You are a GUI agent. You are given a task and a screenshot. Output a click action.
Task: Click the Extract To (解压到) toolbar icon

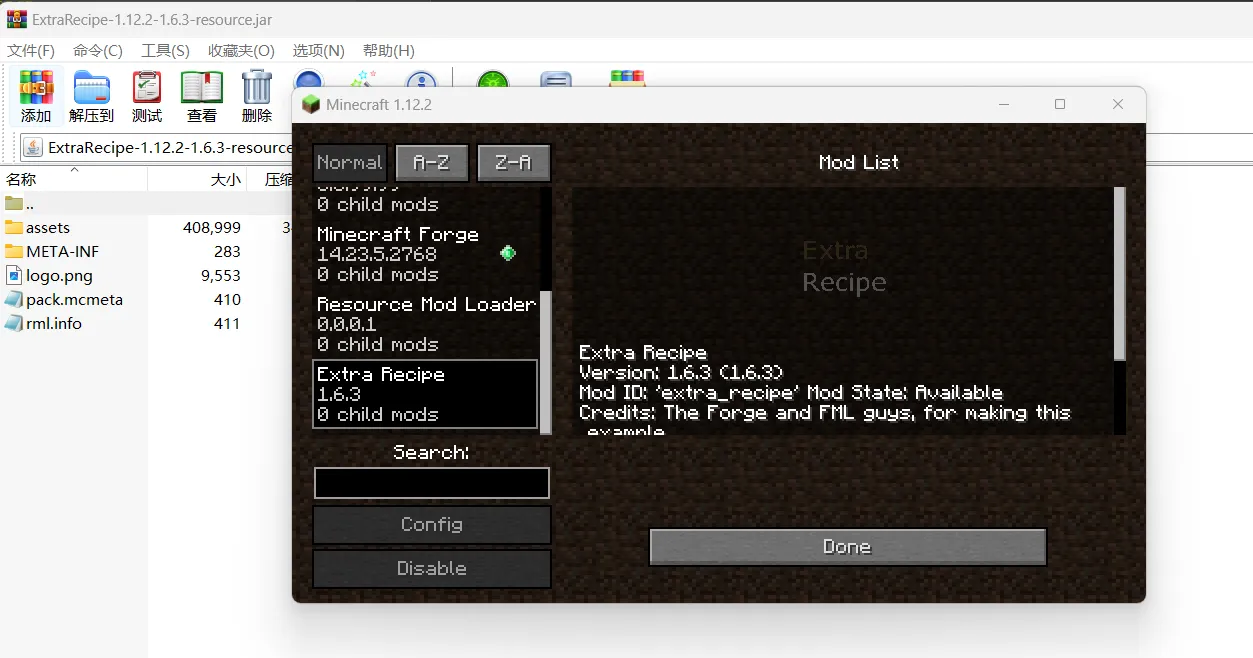[x=92, y=87]
